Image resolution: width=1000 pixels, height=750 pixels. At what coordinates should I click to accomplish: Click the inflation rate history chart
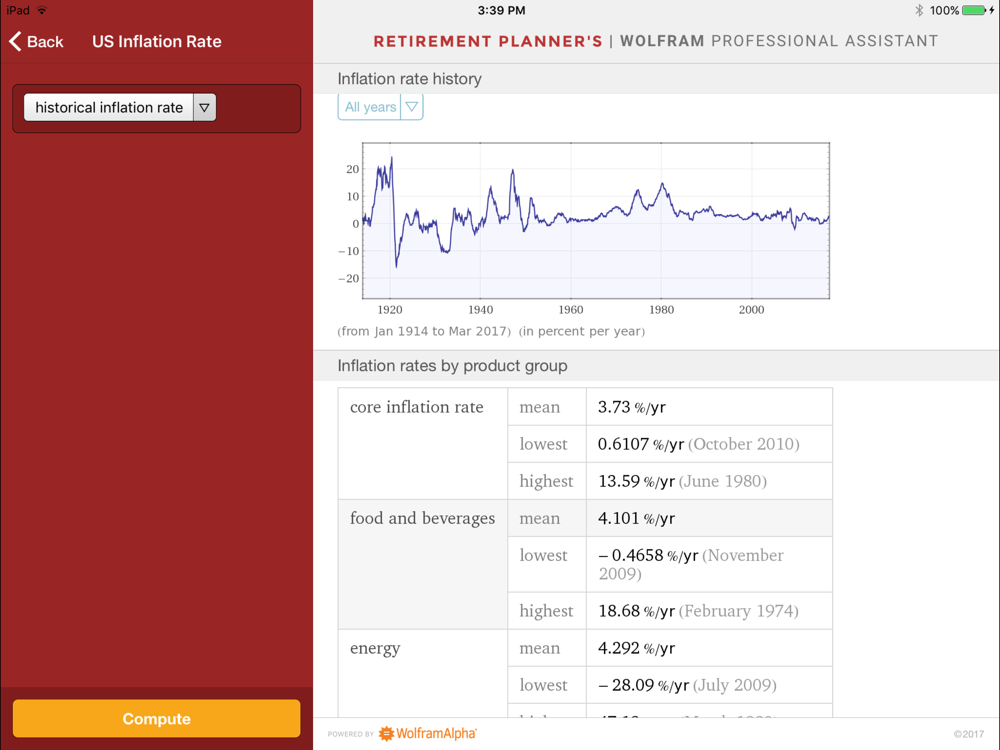tap(596, 221)
